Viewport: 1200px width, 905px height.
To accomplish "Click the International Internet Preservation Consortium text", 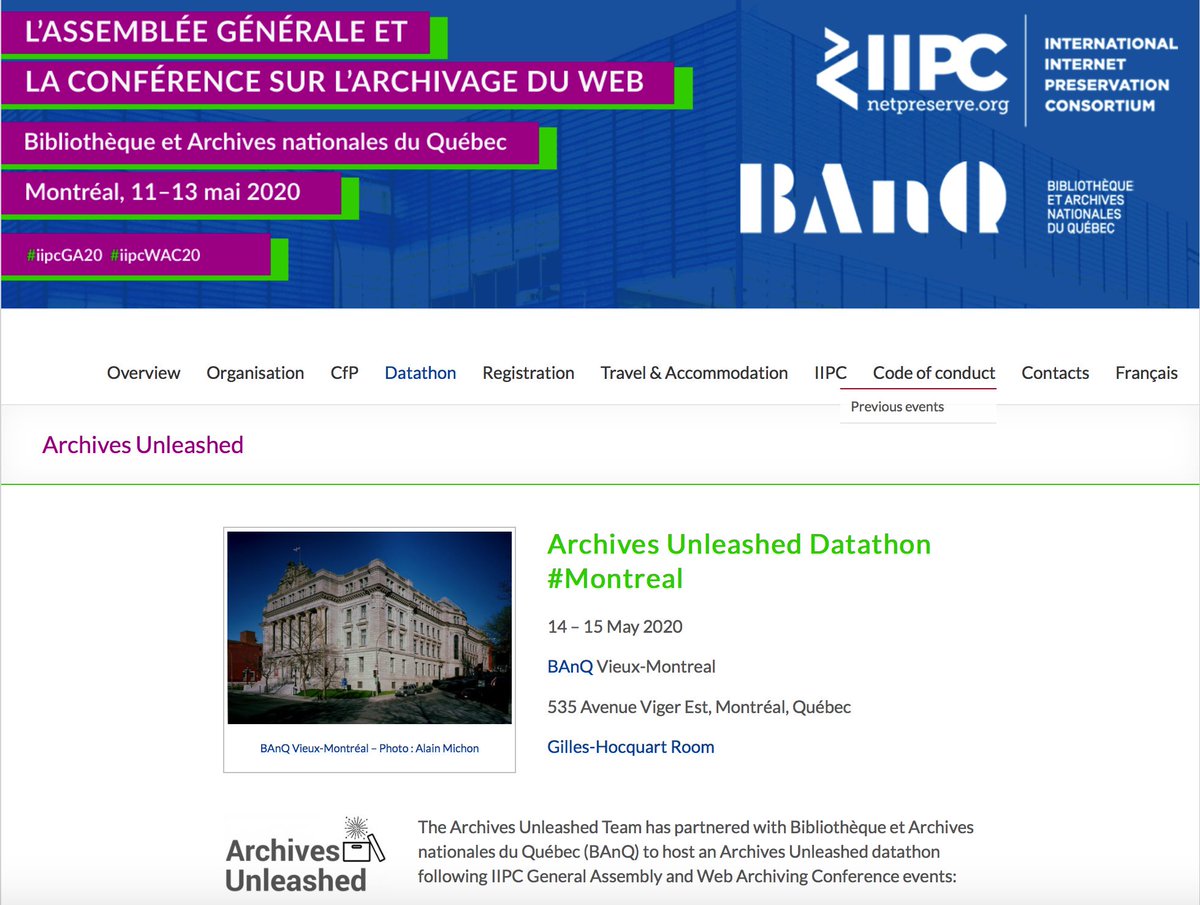I will [1111, 74].
